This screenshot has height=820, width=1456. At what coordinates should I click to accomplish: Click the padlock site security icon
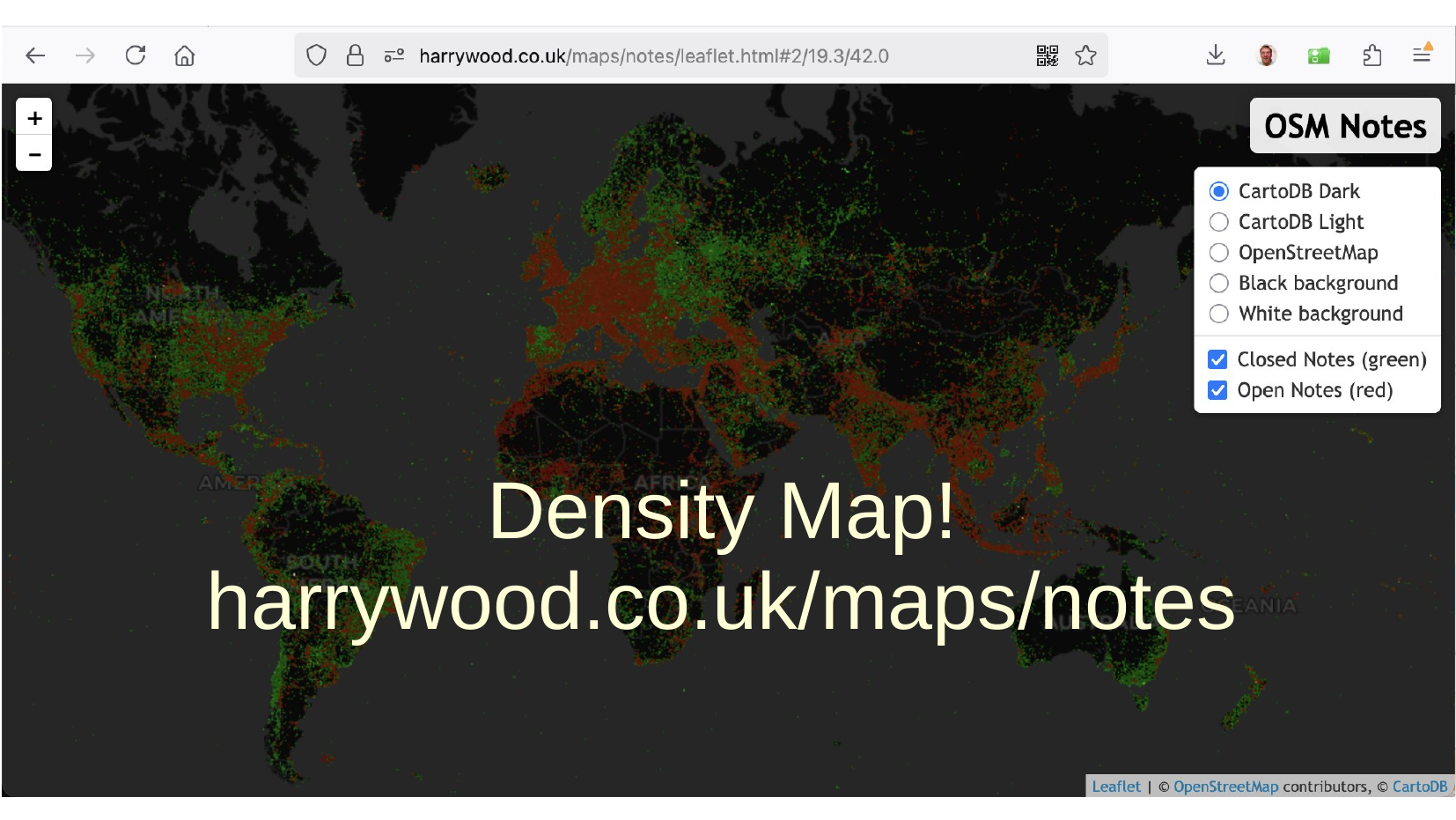click(x=355, y=56)
